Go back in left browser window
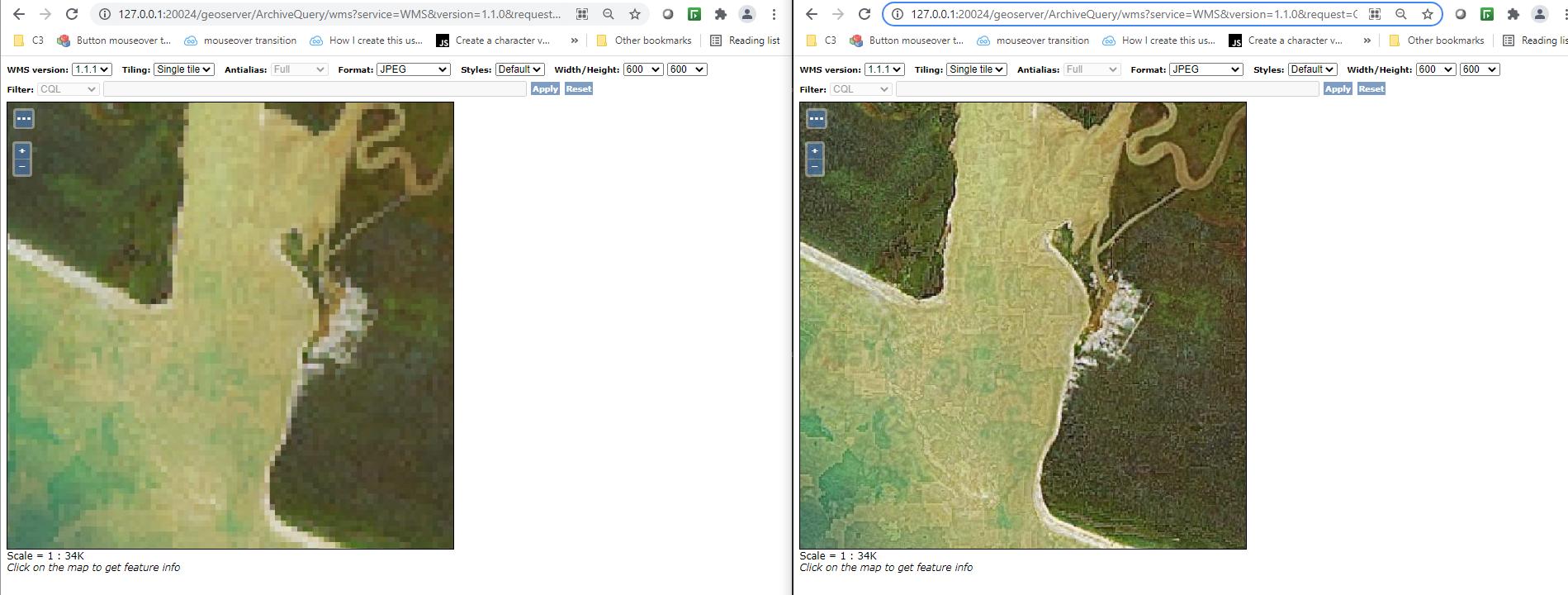Screen dimensions: 1568x595 click(19, 14)
